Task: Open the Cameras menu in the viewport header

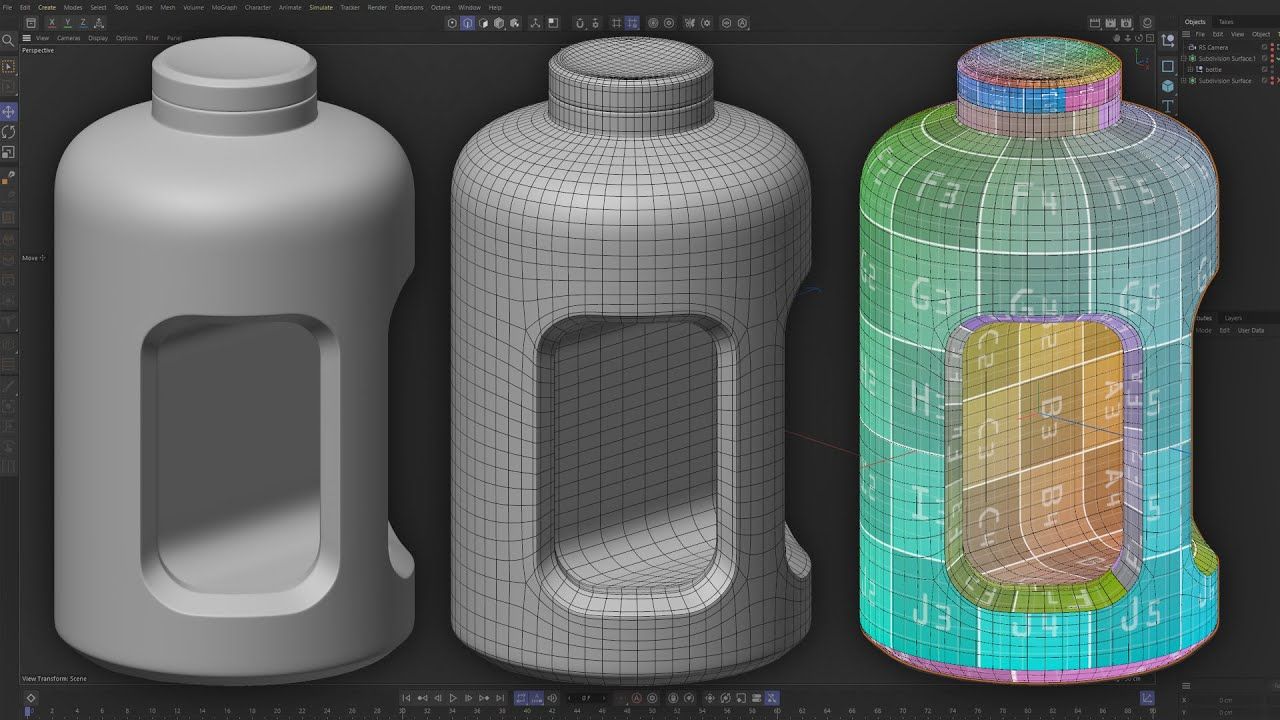Action: pos(68,38)
